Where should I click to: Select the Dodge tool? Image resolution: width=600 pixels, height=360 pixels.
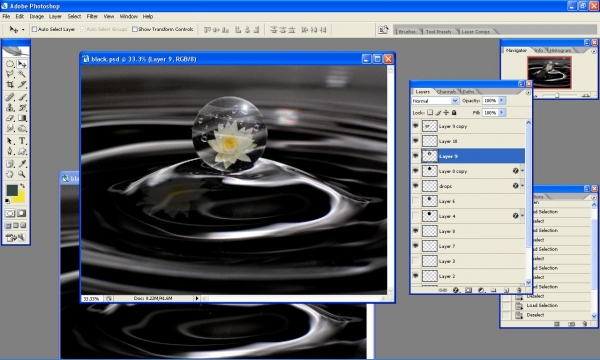point(22,129)
